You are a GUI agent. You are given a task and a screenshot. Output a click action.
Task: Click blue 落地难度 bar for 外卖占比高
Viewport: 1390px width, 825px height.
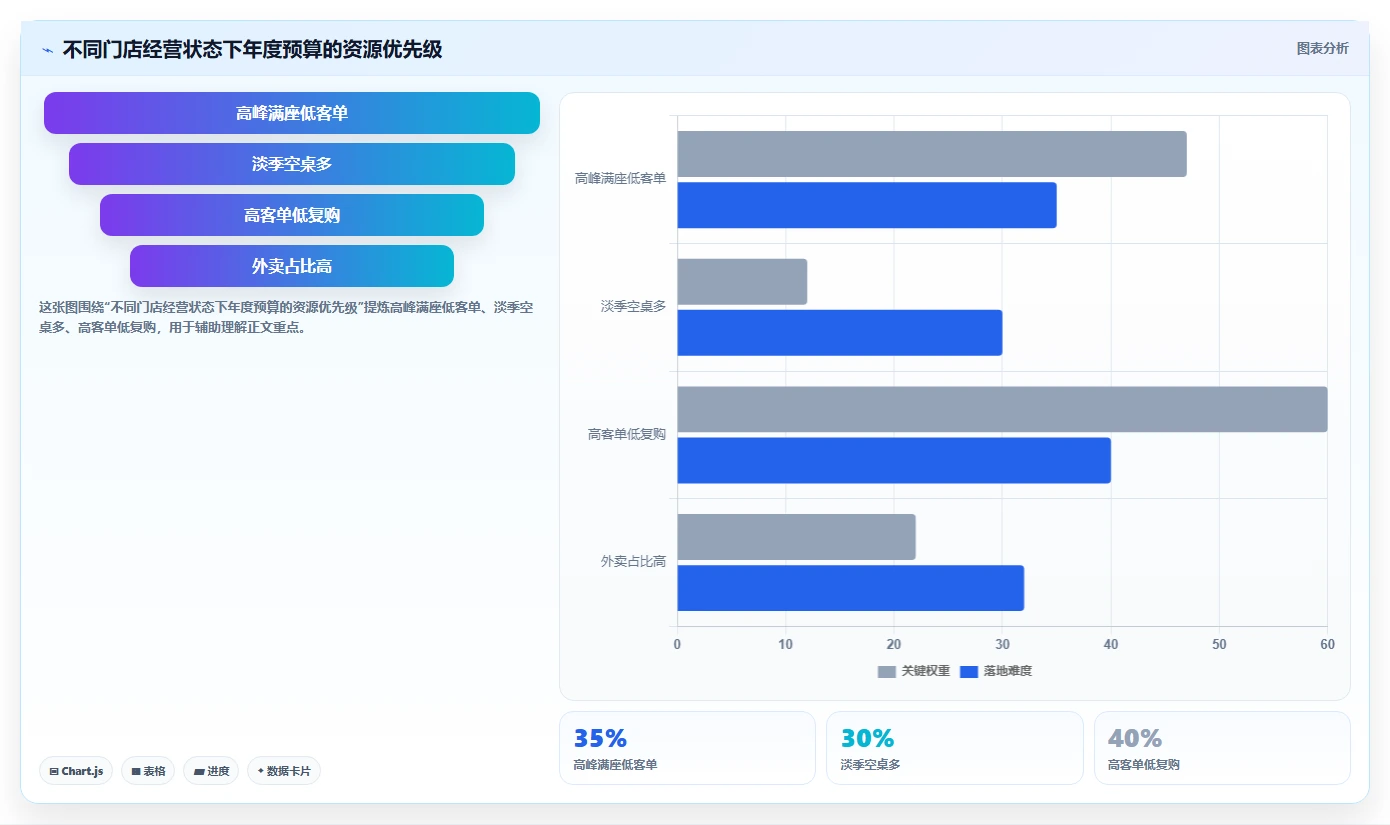tap(851, 588)
